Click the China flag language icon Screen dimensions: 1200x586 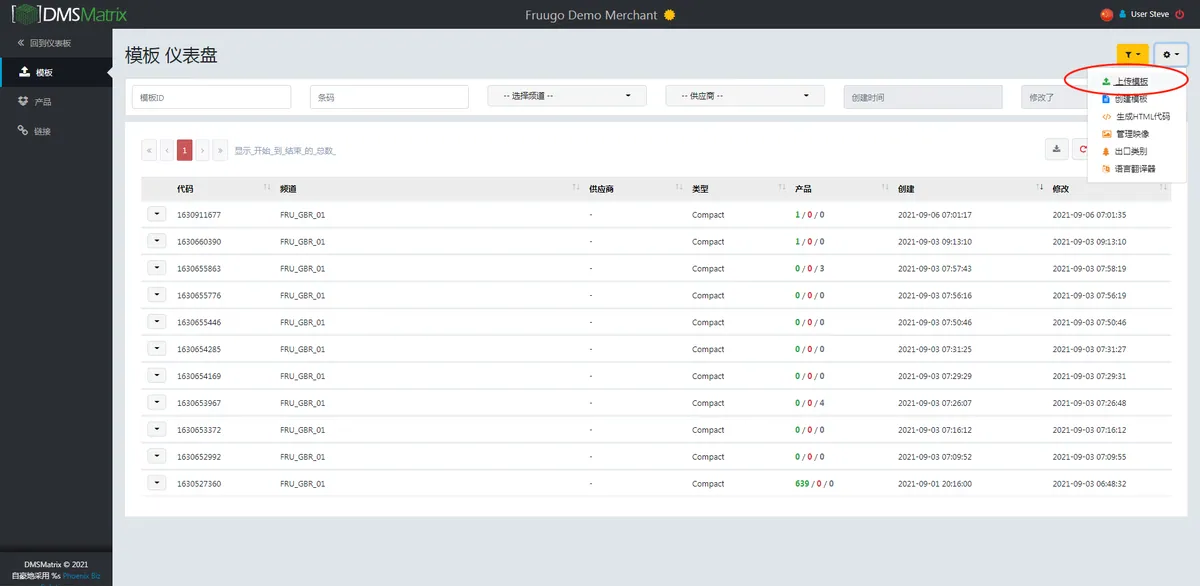point(1105,14)
